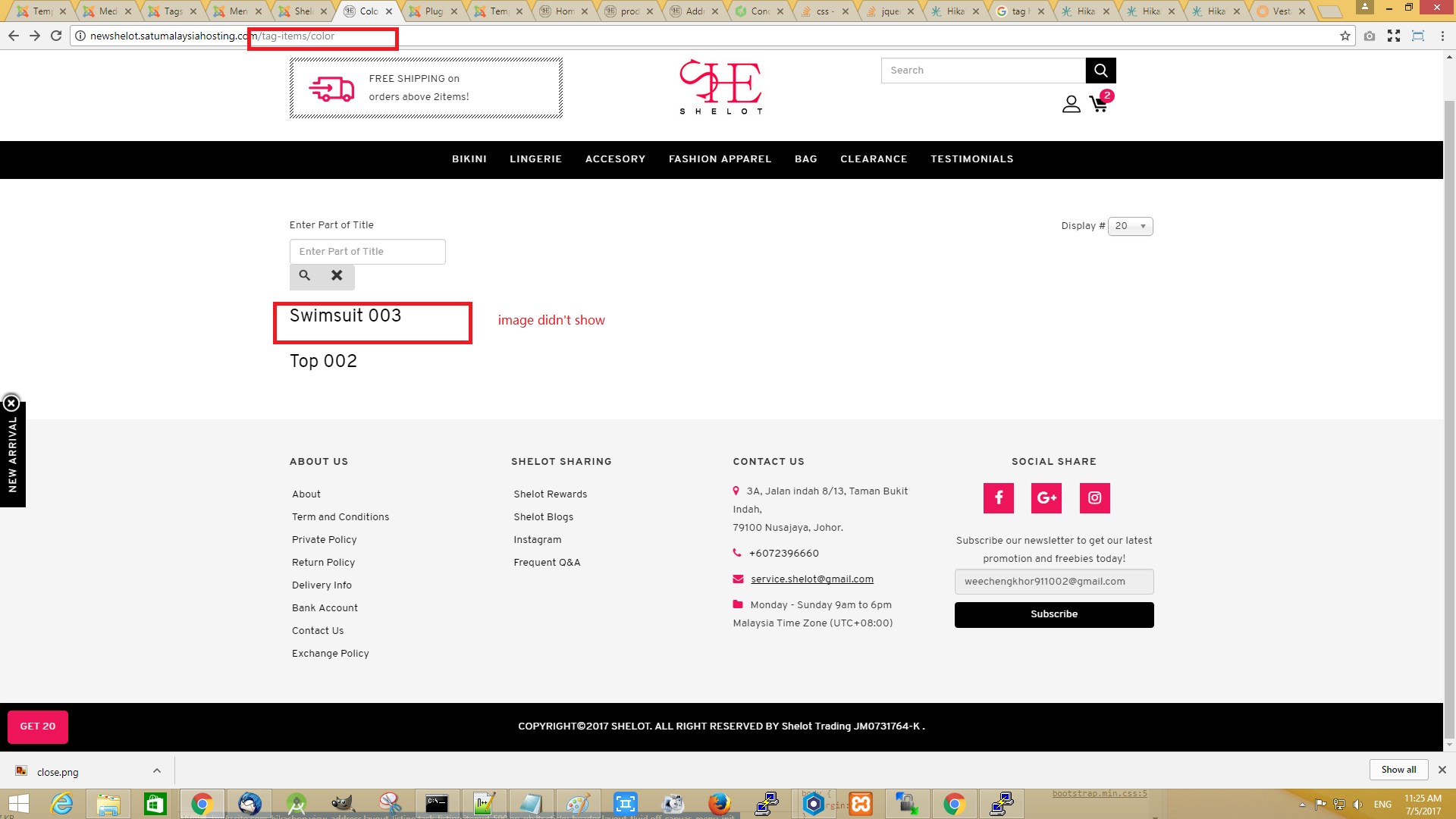The image size is (1456, 819).
Task: Open the Facebook social share icon
Action: pyautogui.click(x=999, y=498)
